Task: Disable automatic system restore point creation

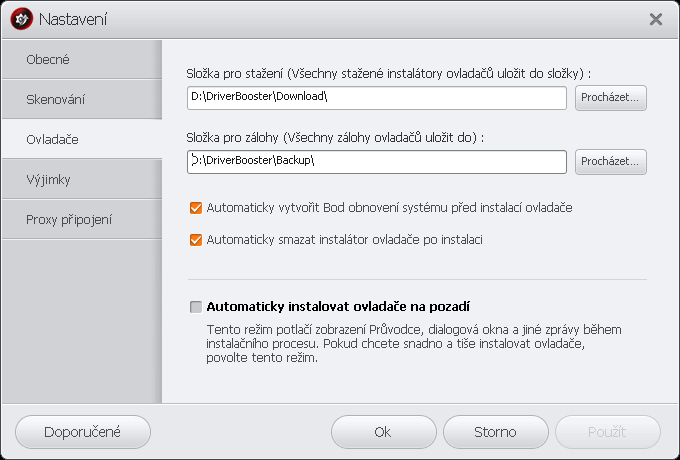Action: pos(196,208)
